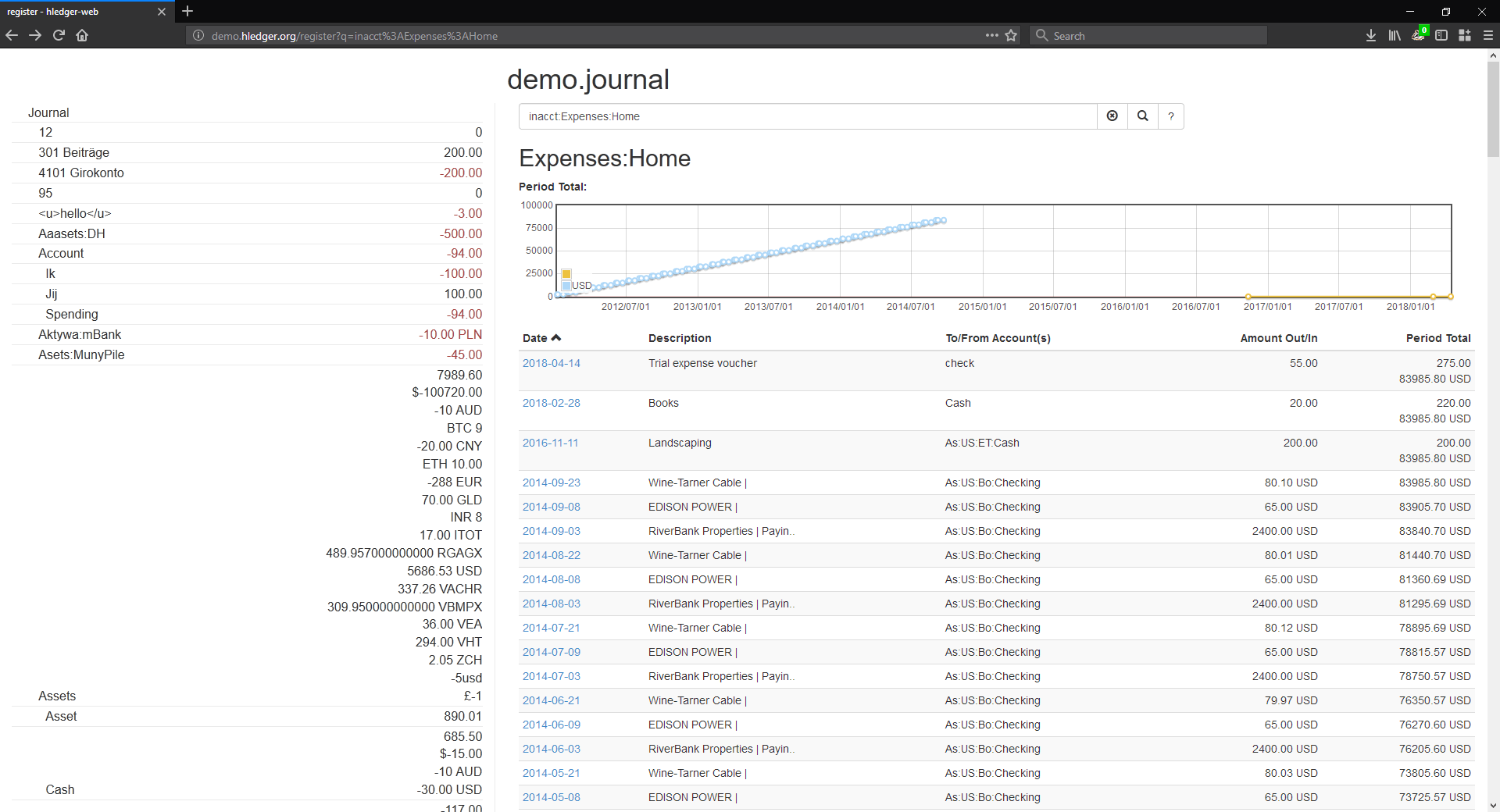Viewport: 1500px width, 812px height.
Task: Clear the inacct:Expenses:Home search query
Action: [x=1112, y=116]
